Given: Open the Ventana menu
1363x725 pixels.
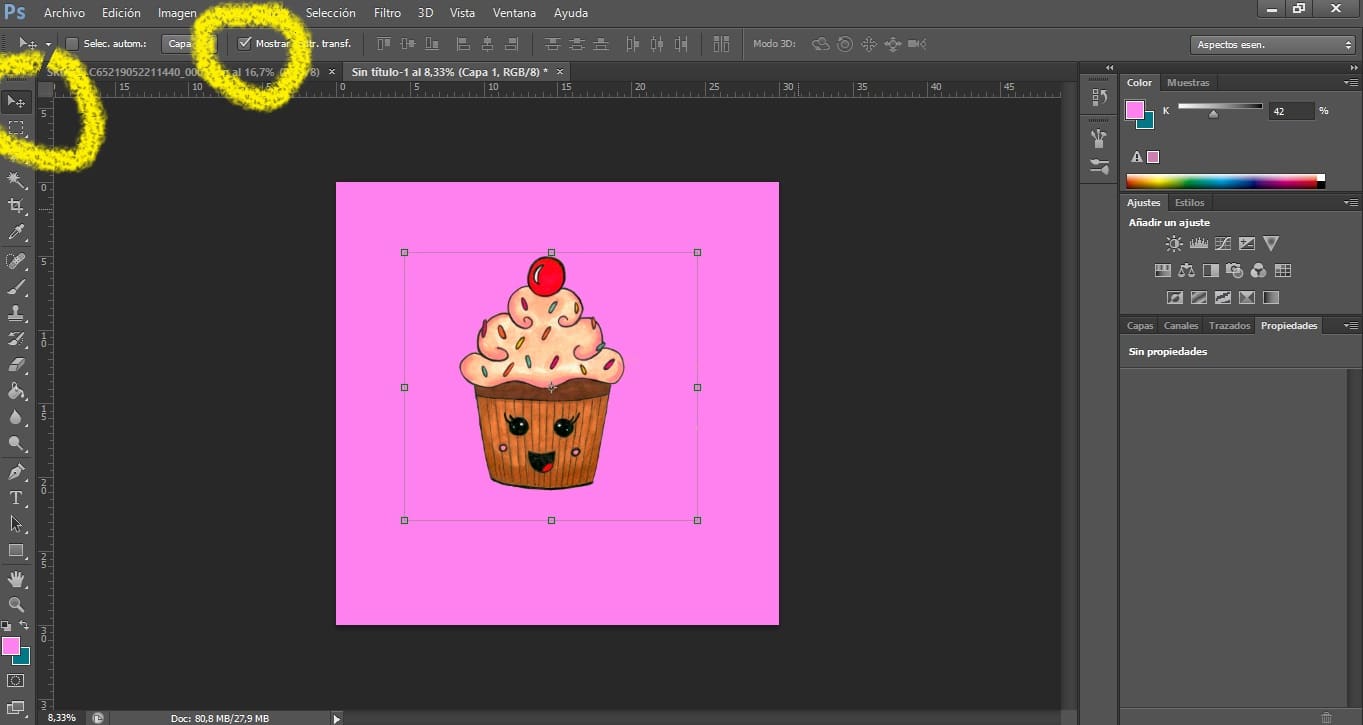Looking at the screenshot, I should (514, 13).
